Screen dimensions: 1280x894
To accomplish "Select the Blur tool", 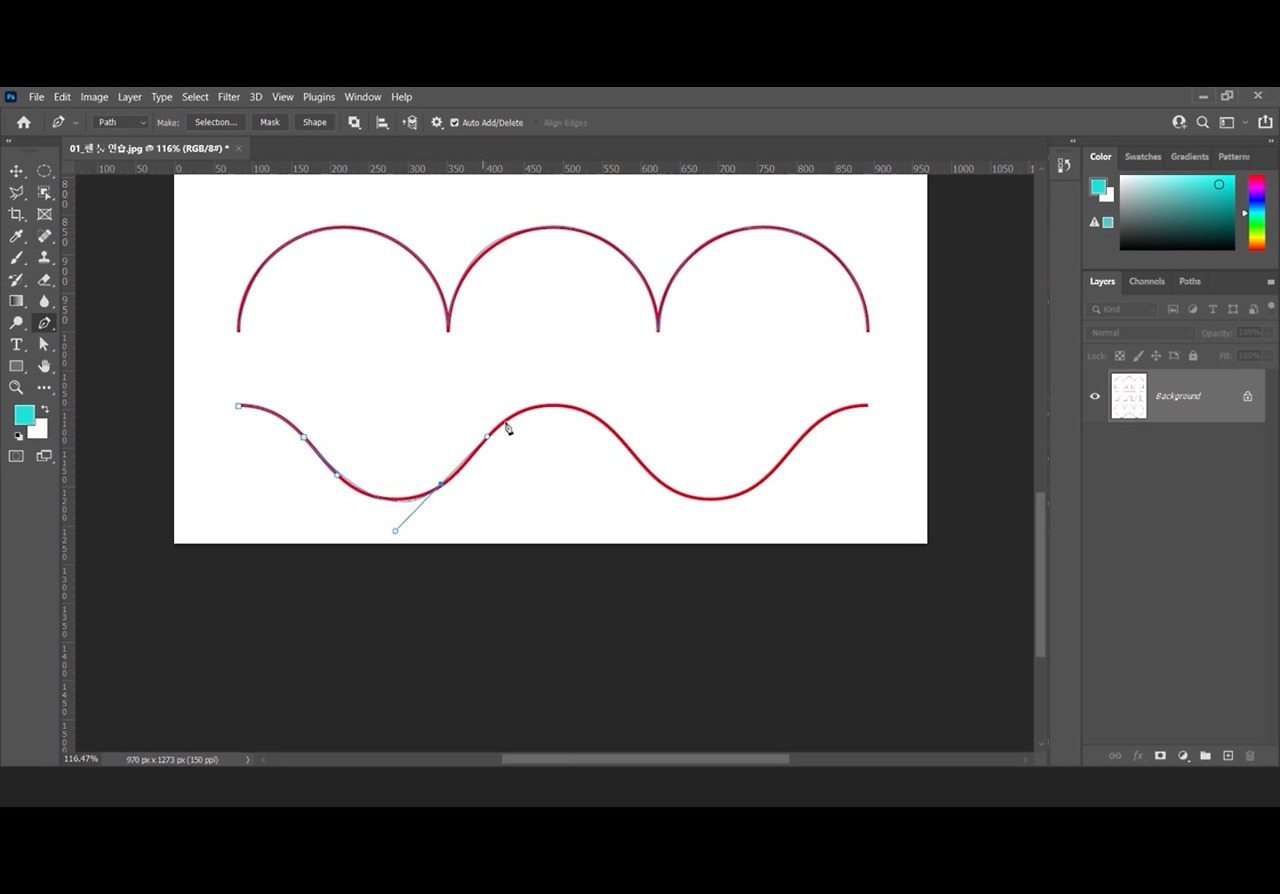I will (x=44, y=301).
